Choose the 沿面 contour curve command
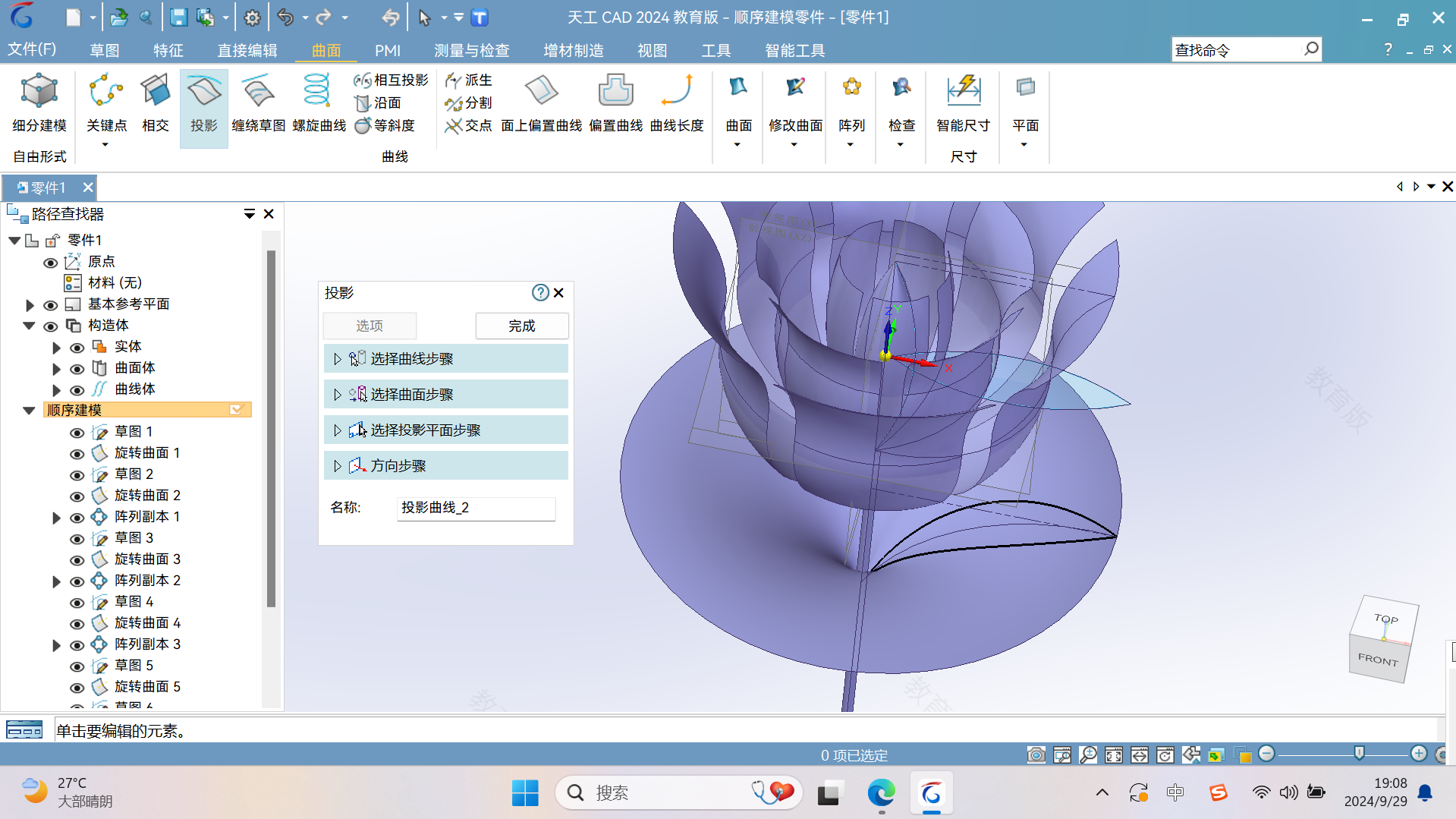The width and height of the screenshot is (1456, 819). coord(378,102)
